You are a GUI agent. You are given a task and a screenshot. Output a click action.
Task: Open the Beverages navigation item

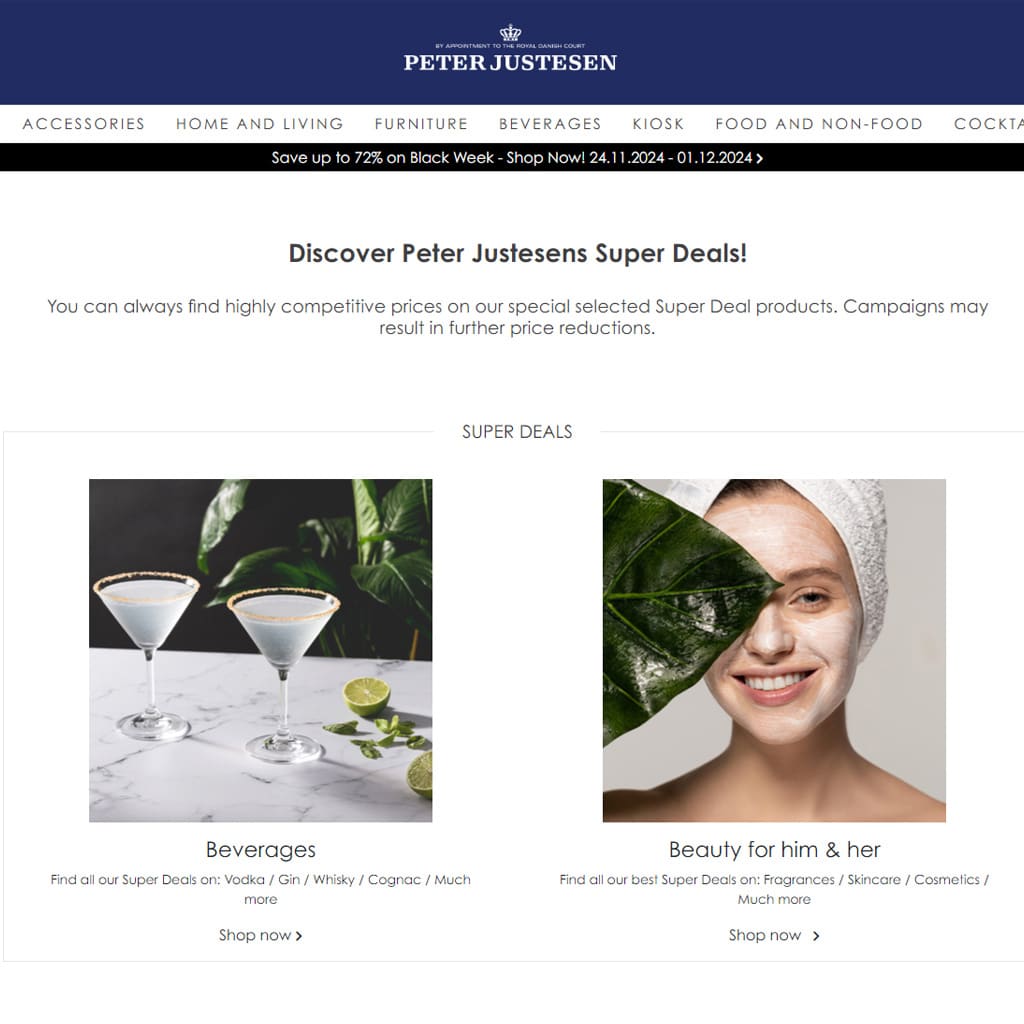pyautogui.click(x=550, y=124)
